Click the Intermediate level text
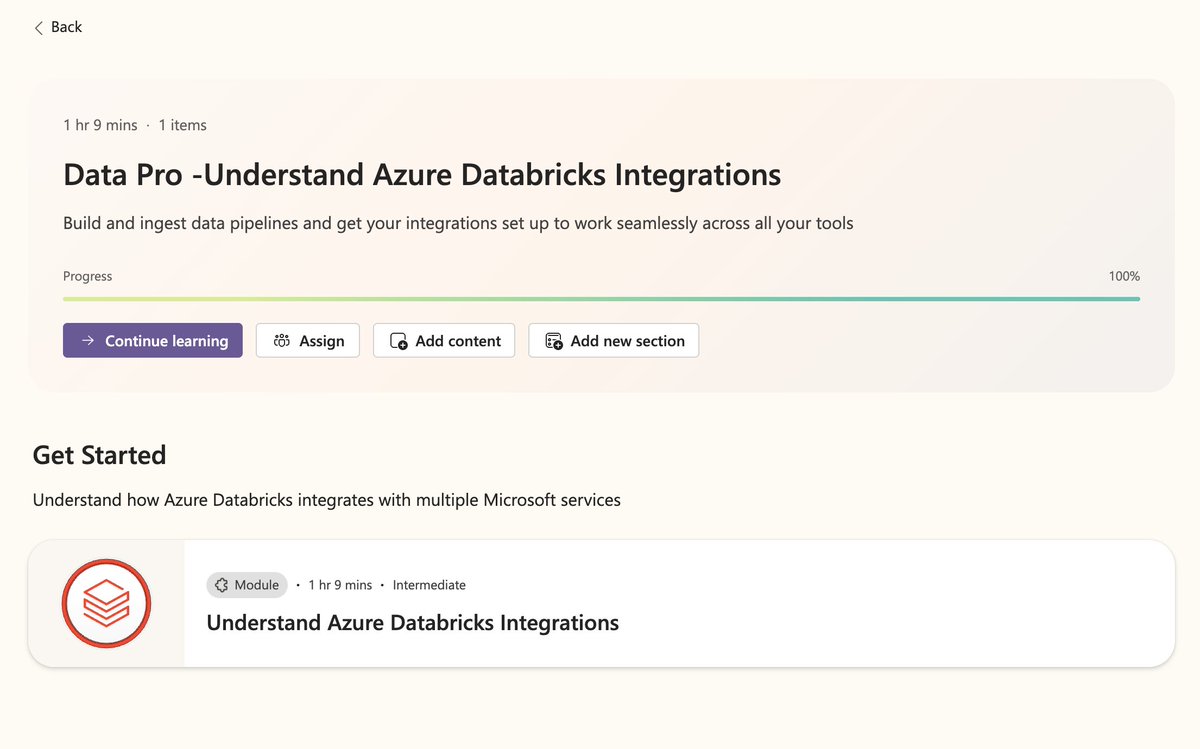Viewport: 1200px width, 749px height. pyautogui.click(x=429, y=585)
